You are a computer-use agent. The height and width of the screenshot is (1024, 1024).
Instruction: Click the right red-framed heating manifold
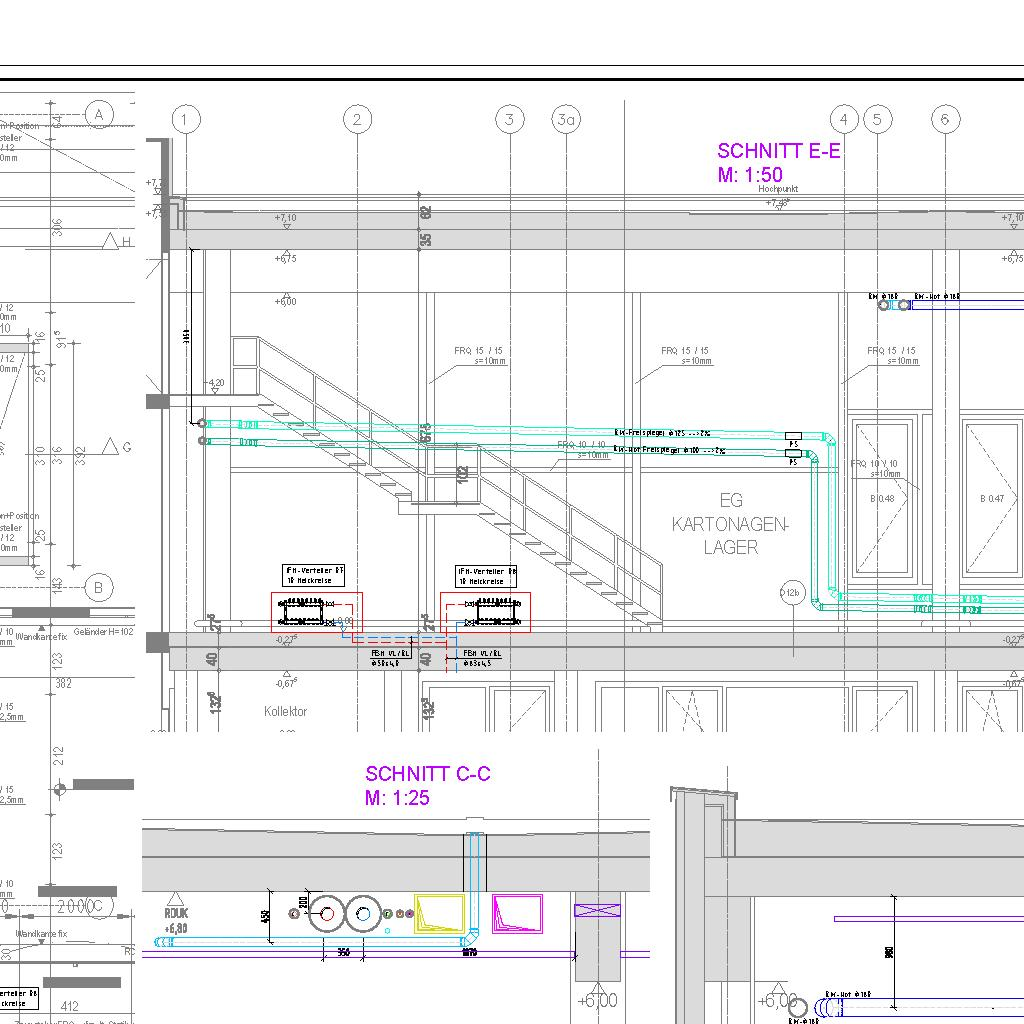coord(485,612)
